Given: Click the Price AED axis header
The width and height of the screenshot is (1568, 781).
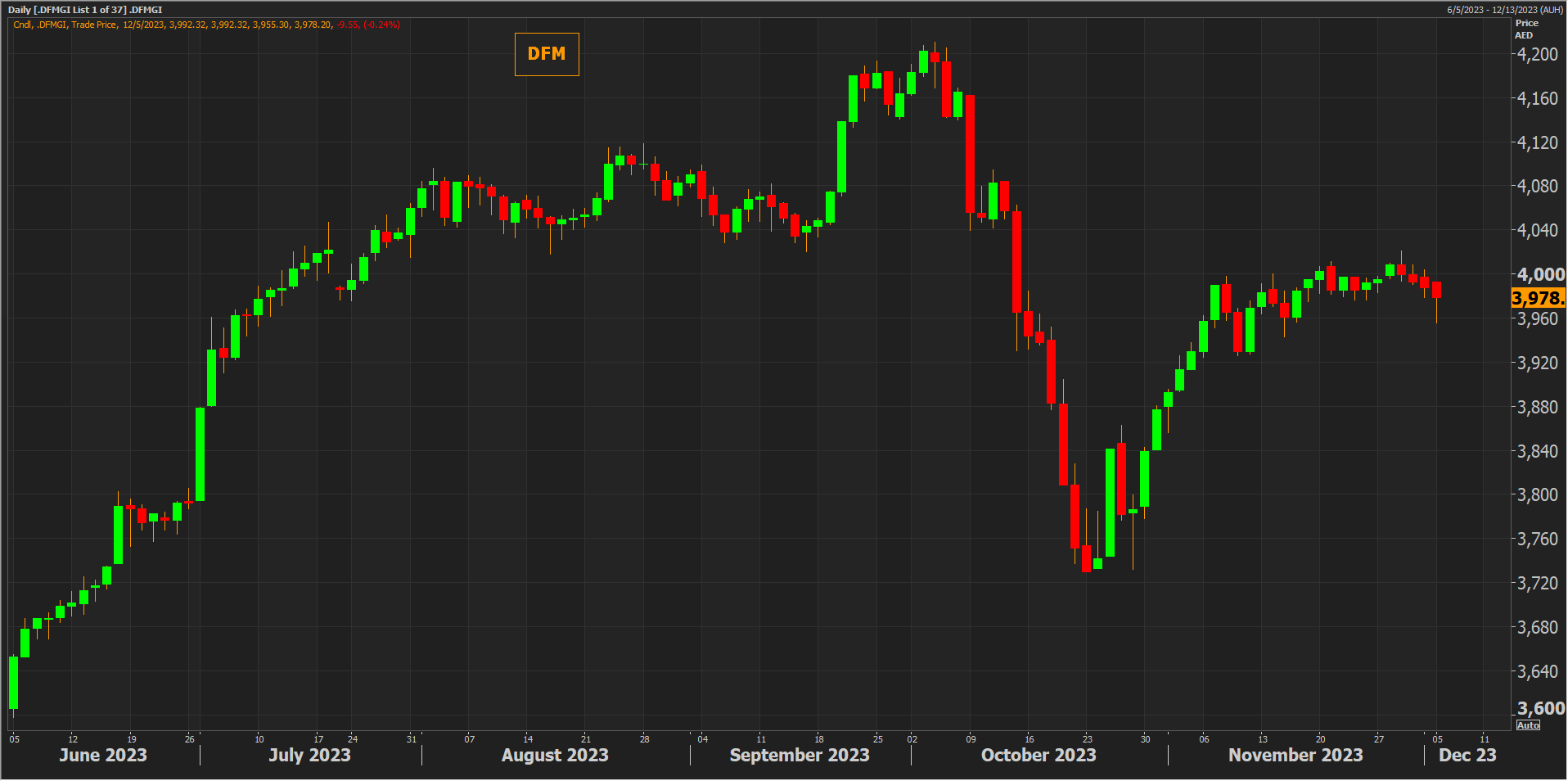Looking at the screenshot, I should (x=1525, y=29).
